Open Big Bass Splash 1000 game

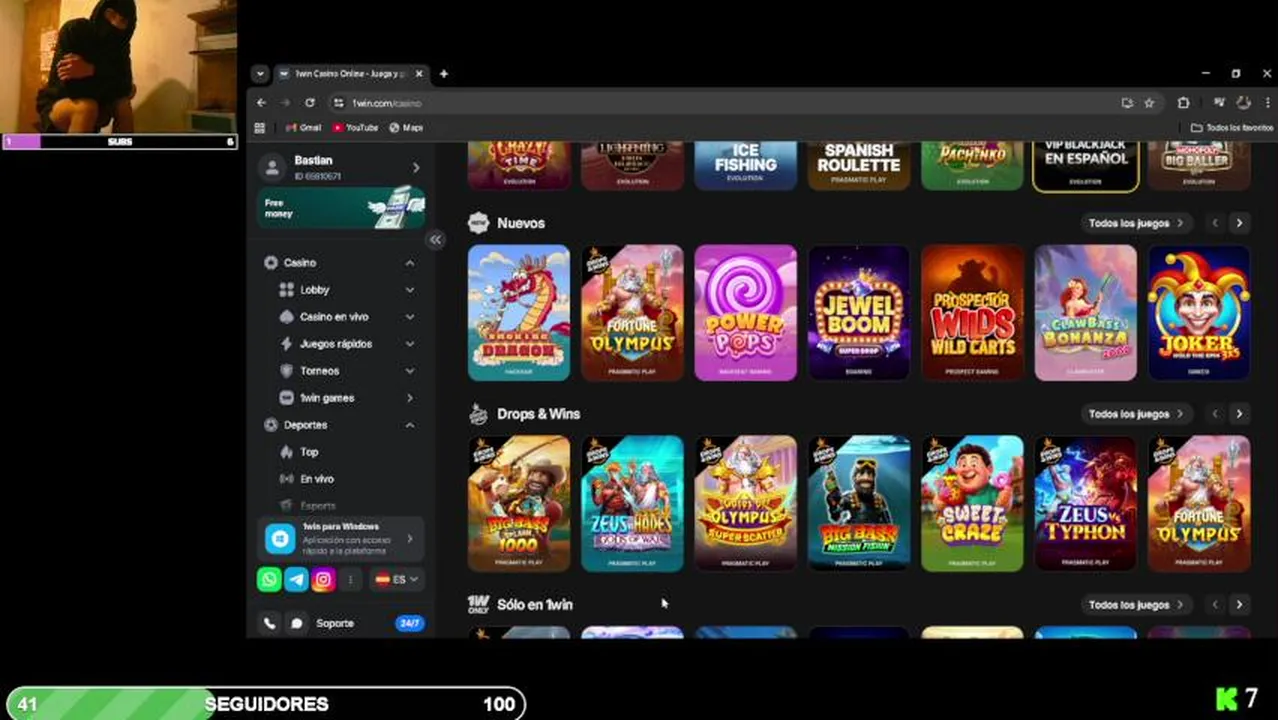[x=519, y=503]
